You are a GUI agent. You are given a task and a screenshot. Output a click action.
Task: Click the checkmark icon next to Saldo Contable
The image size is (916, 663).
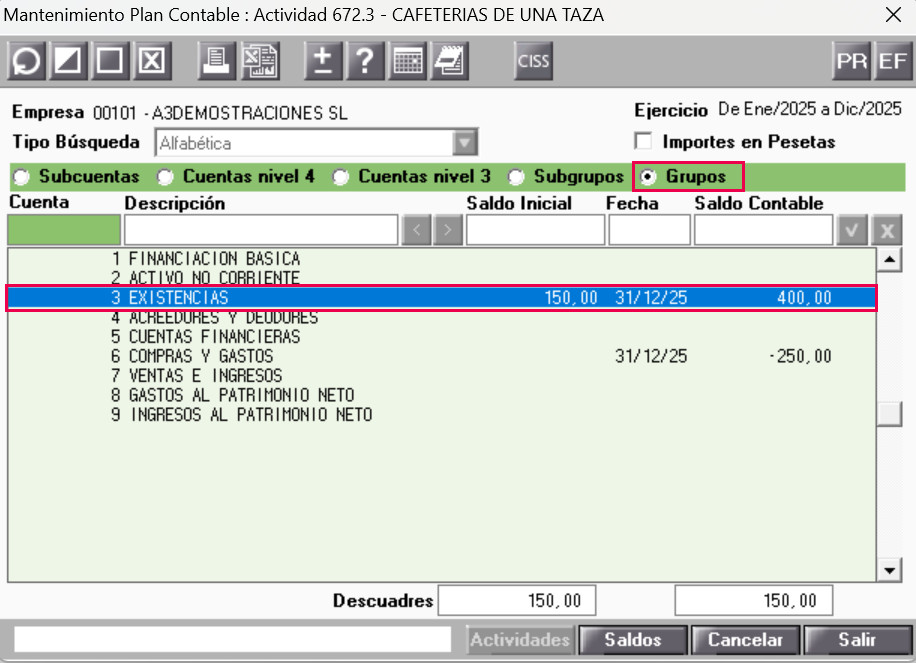[x=852, y=230]
